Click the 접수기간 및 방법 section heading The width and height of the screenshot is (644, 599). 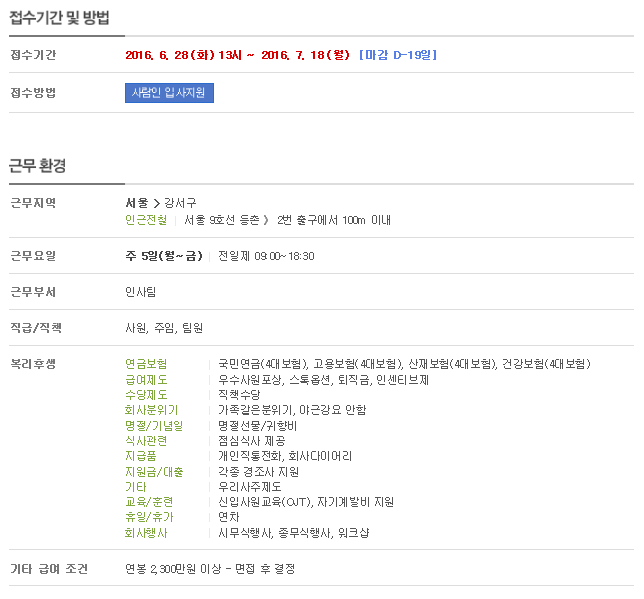pos(59,18)
